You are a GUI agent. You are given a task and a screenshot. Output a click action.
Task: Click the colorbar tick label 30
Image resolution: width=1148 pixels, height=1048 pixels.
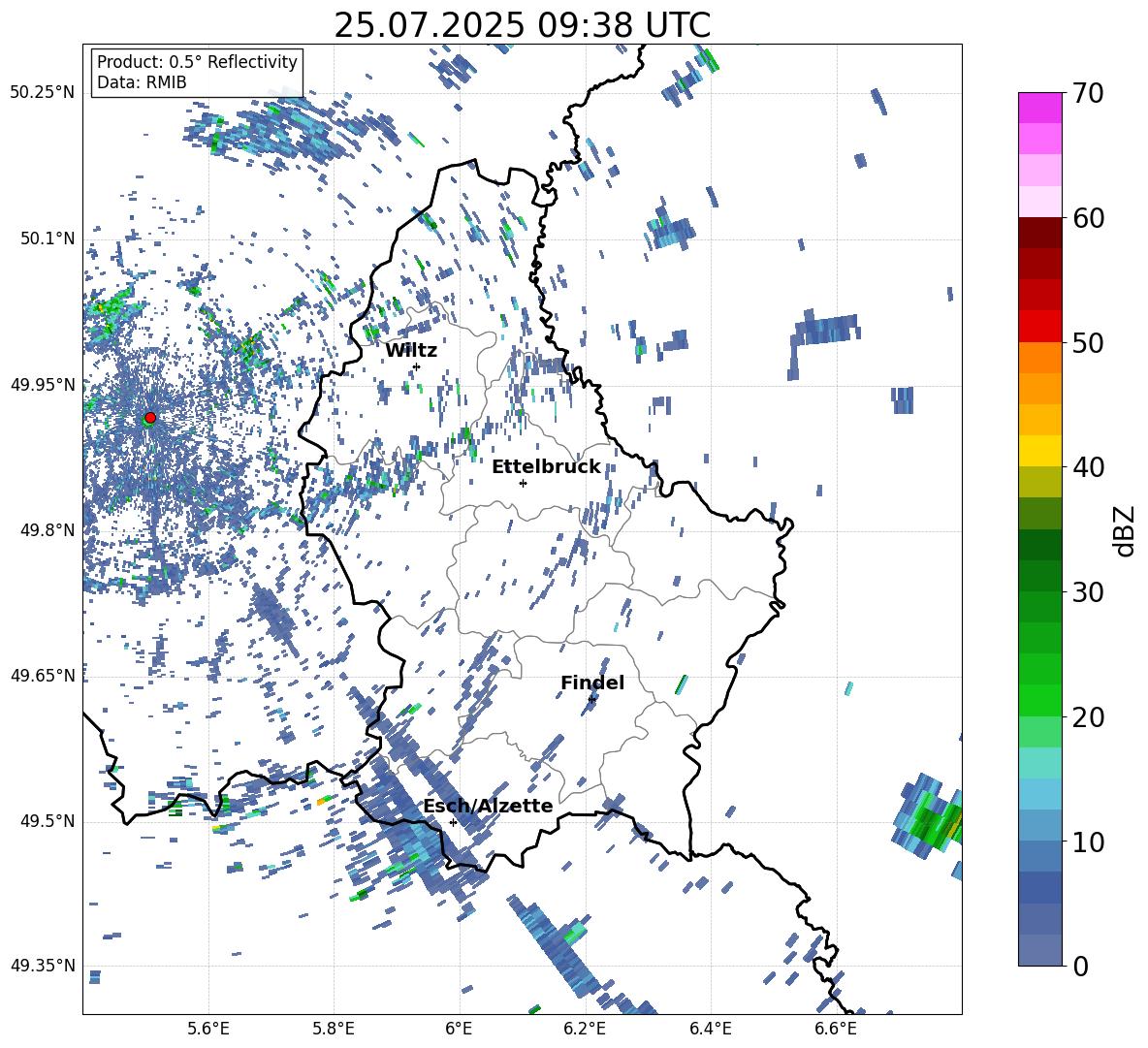coord(1088,592)
